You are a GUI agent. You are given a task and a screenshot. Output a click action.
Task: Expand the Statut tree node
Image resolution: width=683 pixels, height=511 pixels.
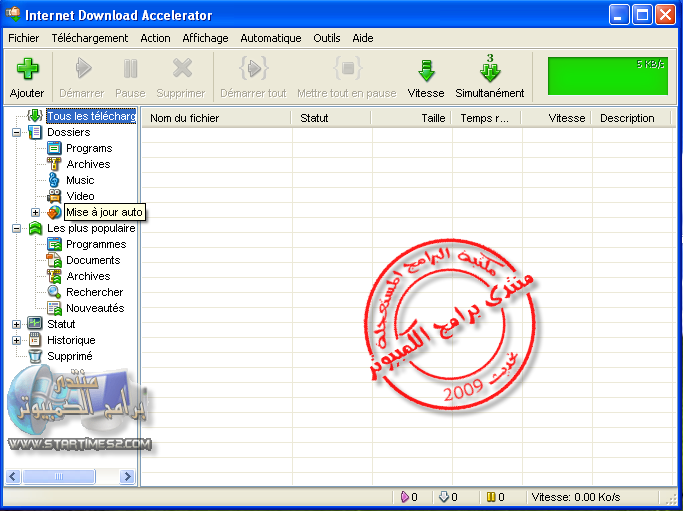17,324
